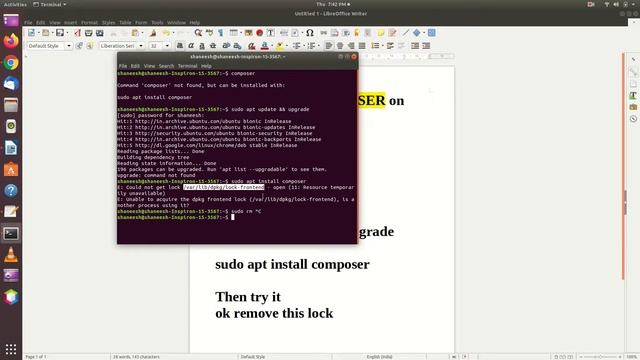Toggle Formatting Marks pilcrow icon
Viewport: 640px width, 360px height.
click(221, 33)
